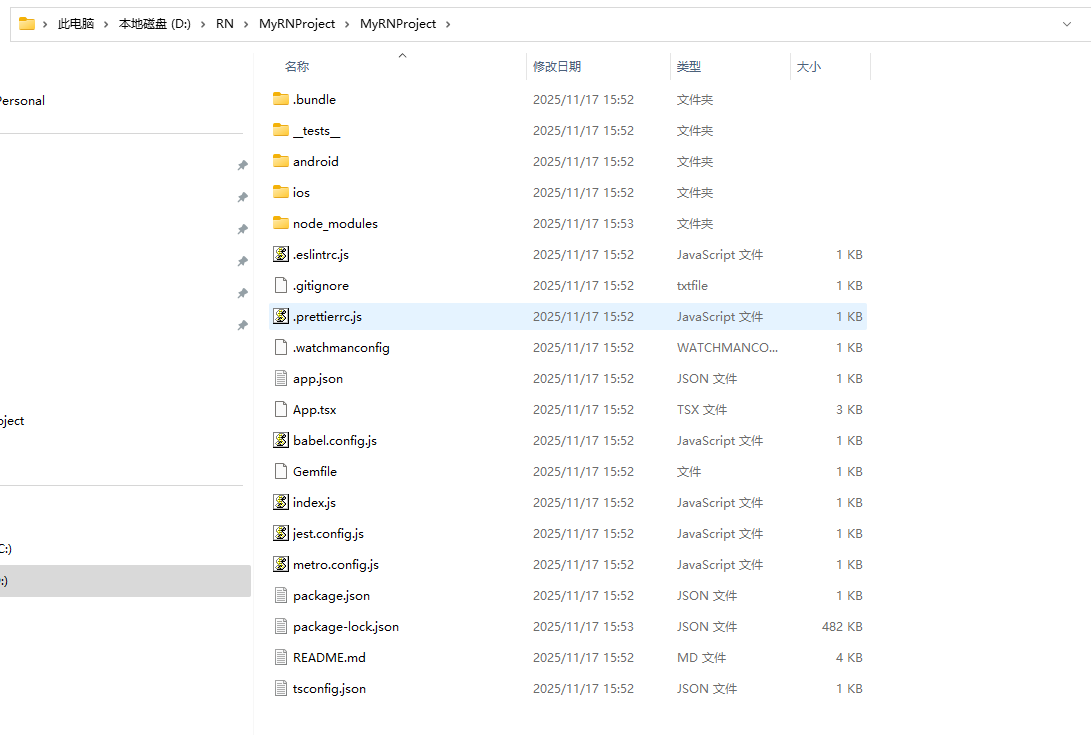Navigate to RN breadcrumb segment
This screenshot has width=1091, height=735.
pyautogui.click(x=225, y=24)
